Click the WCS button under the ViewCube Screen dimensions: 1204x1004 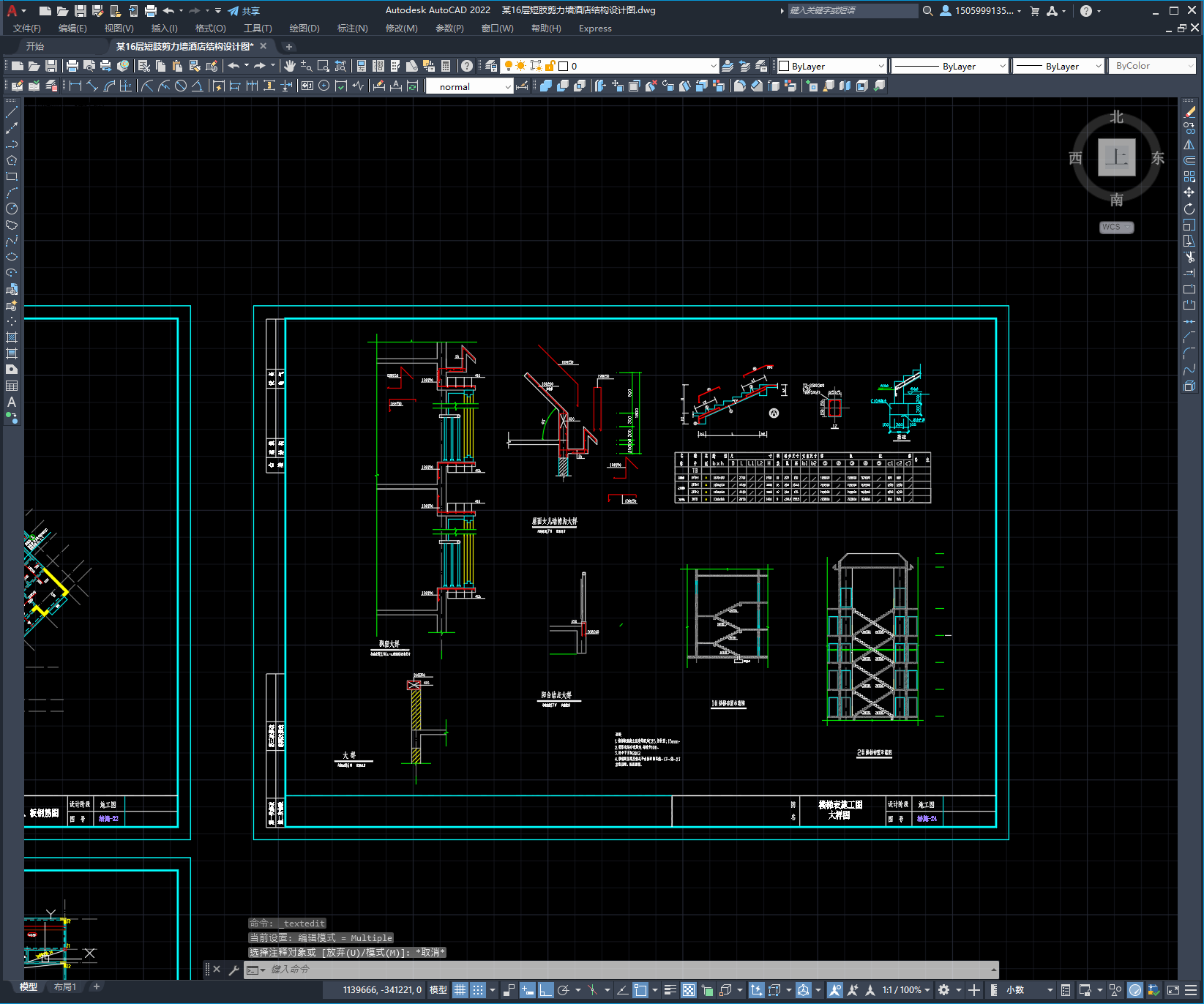tap(1116, 227)
